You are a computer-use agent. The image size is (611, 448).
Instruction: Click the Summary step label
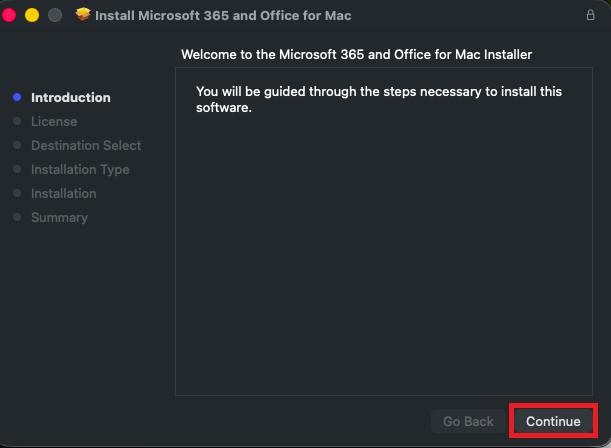point(59,217)
